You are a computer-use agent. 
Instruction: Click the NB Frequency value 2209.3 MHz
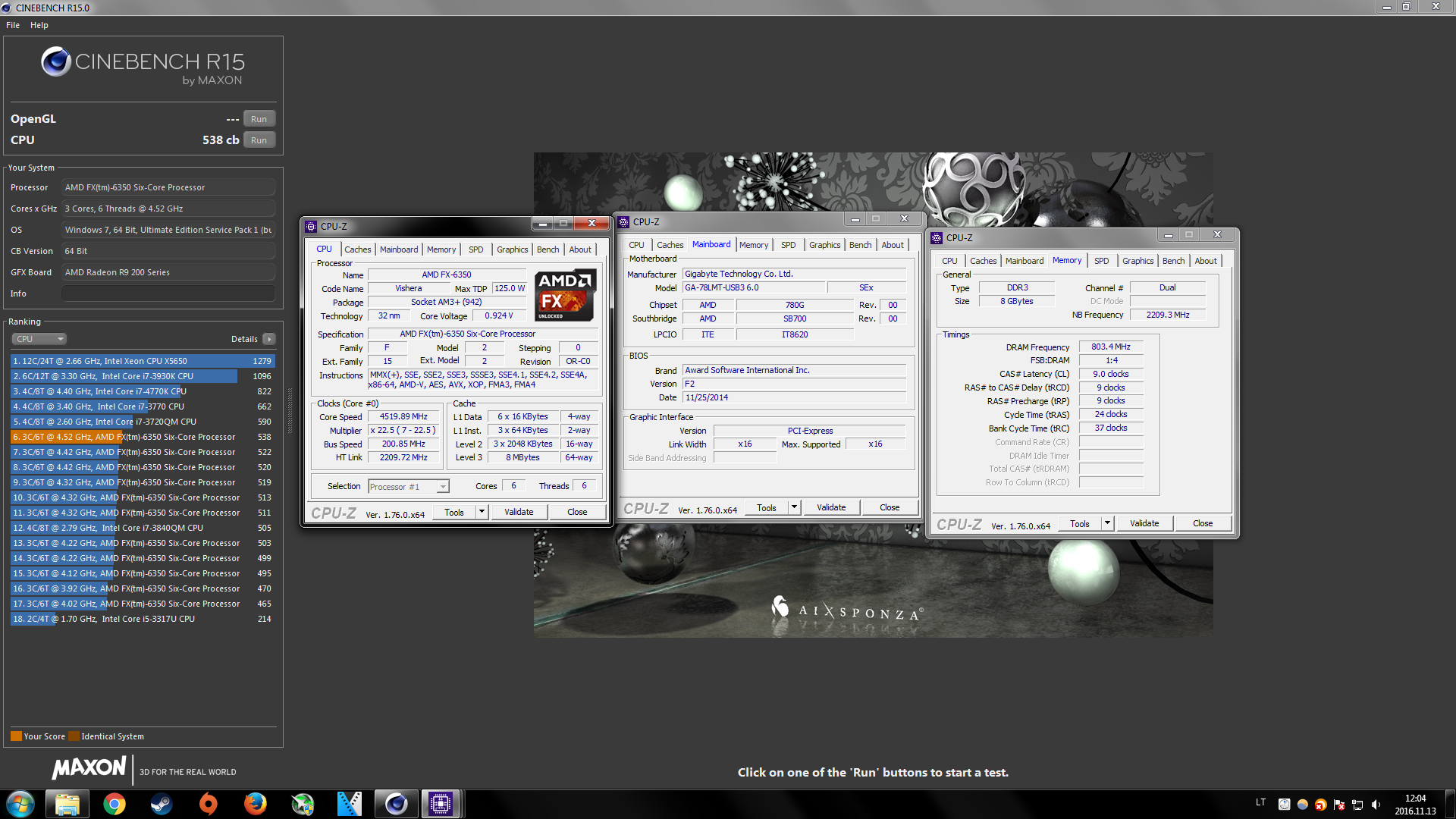click(x=1168, y=315)
